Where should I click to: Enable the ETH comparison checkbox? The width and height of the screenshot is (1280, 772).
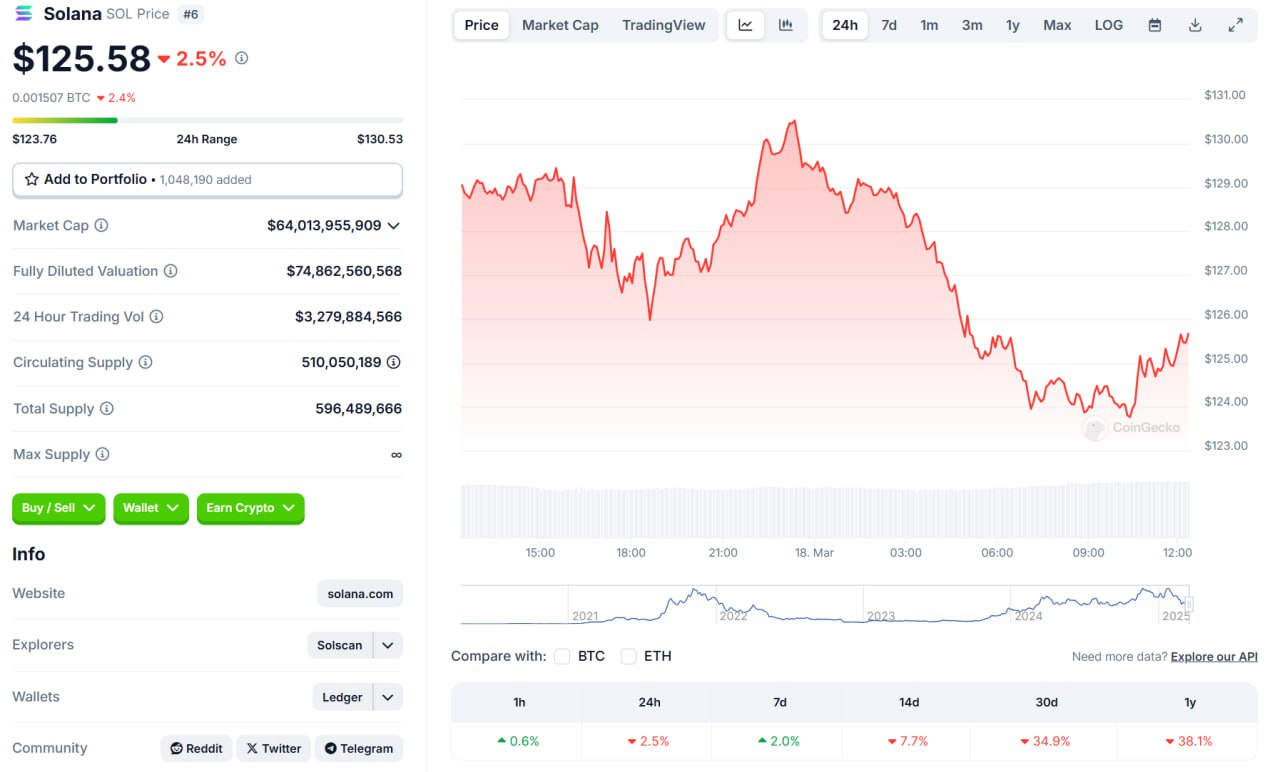(628, 656)
